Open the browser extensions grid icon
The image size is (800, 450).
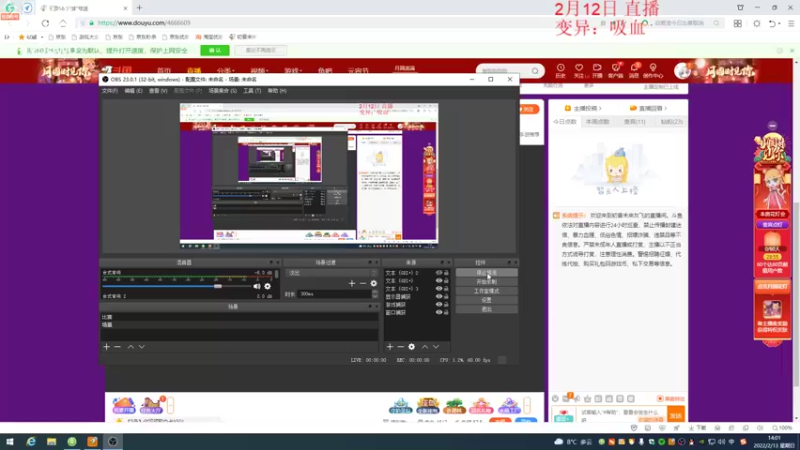click(738, 23)
